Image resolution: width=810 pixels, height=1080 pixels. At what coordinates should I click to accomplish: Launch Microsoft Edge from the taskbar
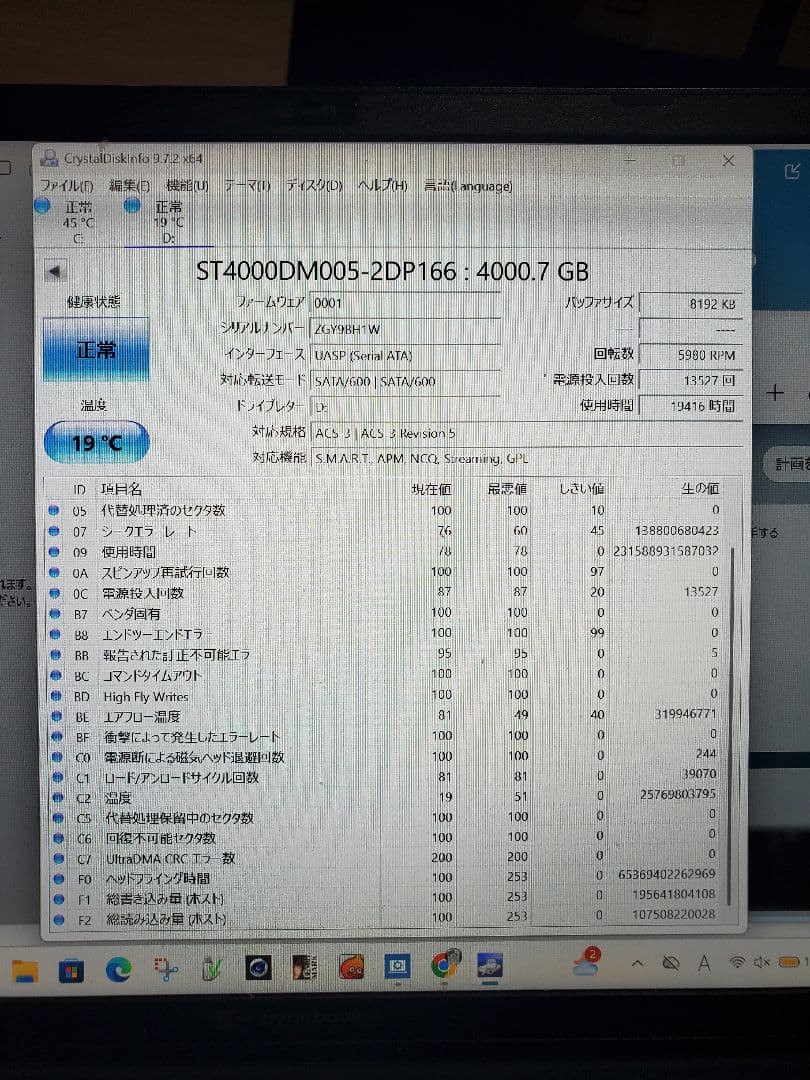point(118,970)
